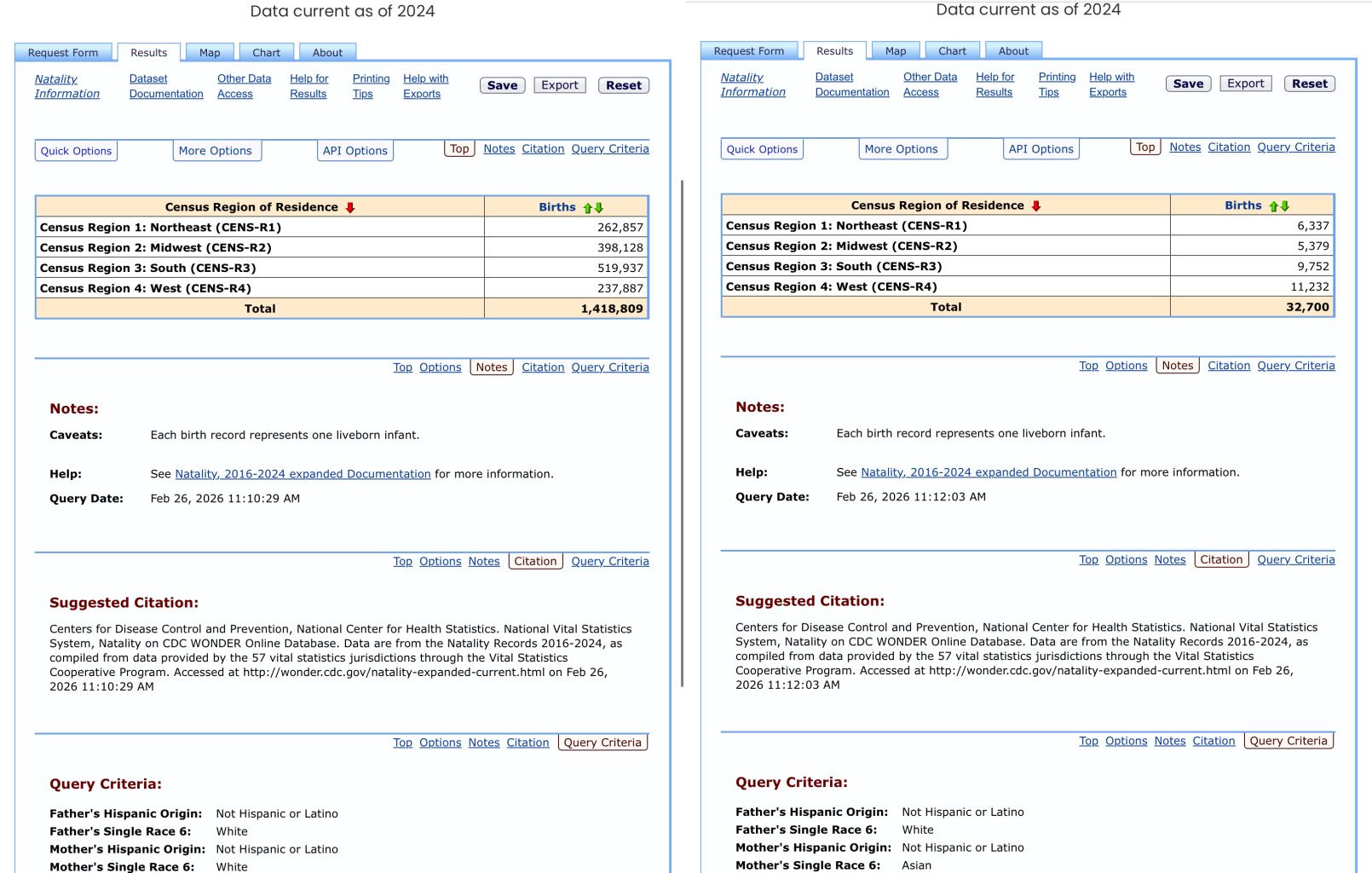Image resolution: width=1372 pixels, height=873 pixels.
Task: Open Request Form tab in left panel
Action: tap(63, 53)
